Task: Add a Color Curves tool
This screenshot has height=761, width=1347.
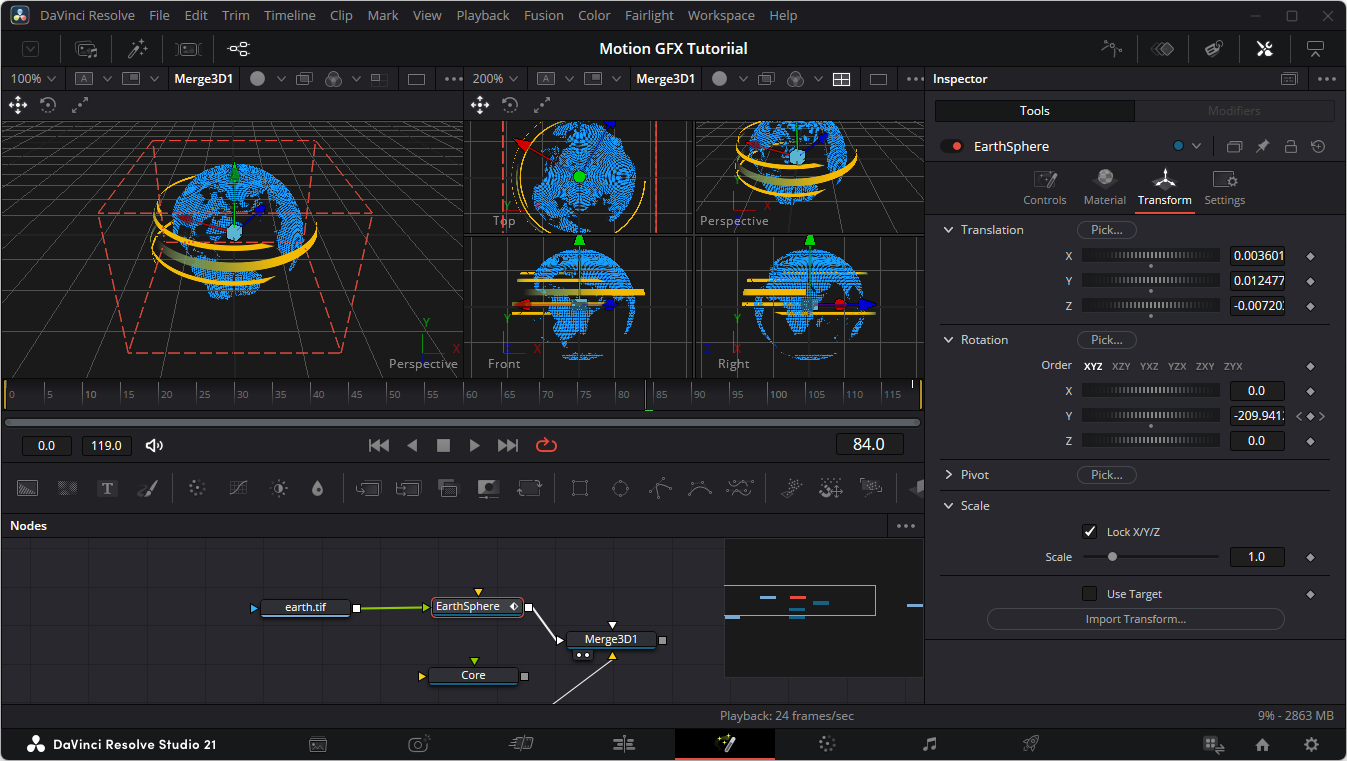Action: tap(238, 488)
